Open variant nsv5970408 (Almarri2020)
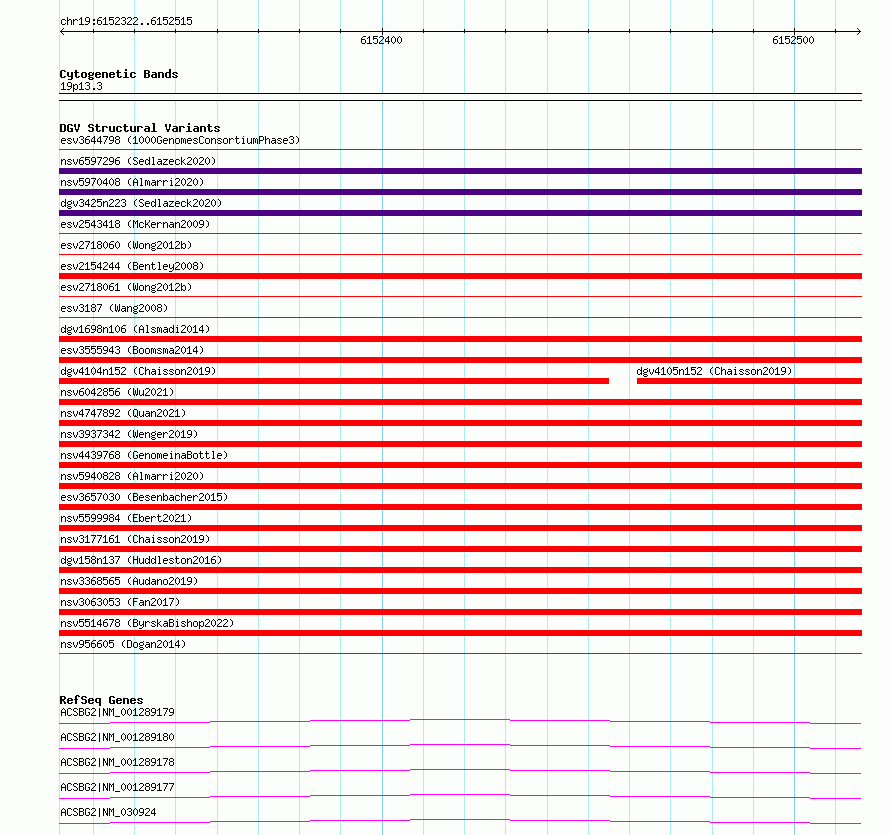The width and height of the screenshot is (890, 835). (132, 182)
